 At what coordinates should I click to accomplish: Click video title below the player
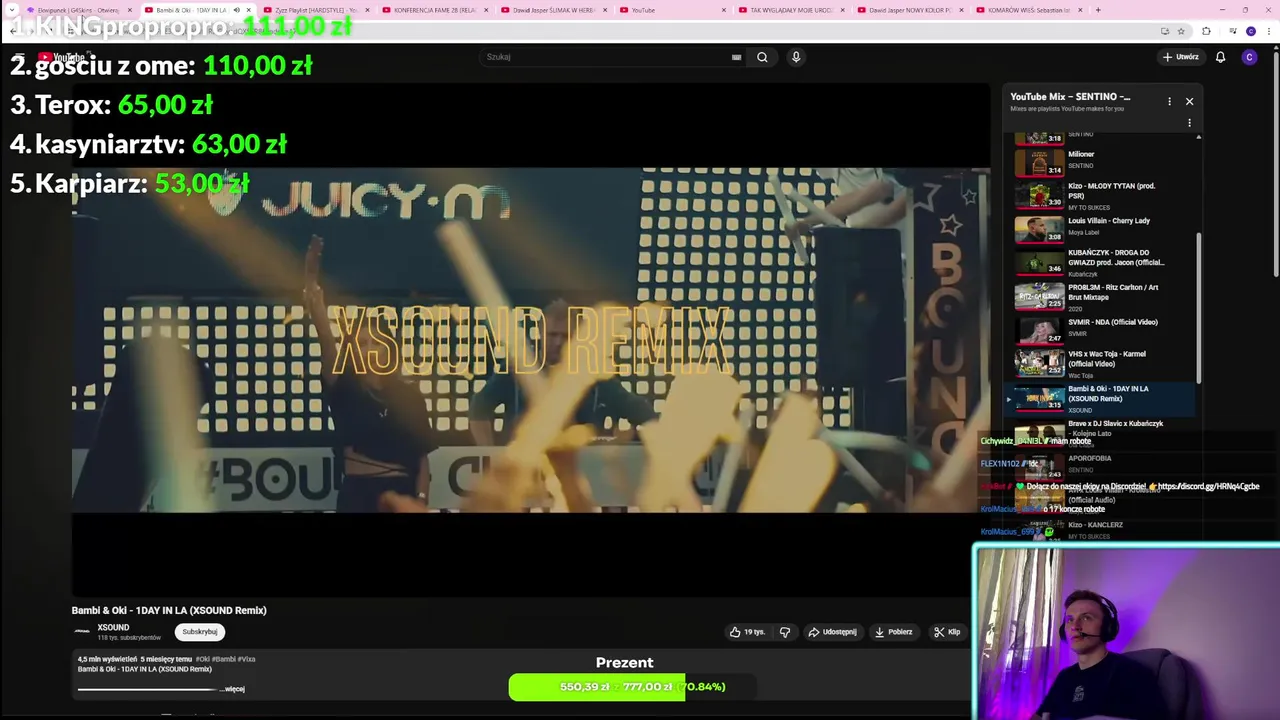(169, 610)
